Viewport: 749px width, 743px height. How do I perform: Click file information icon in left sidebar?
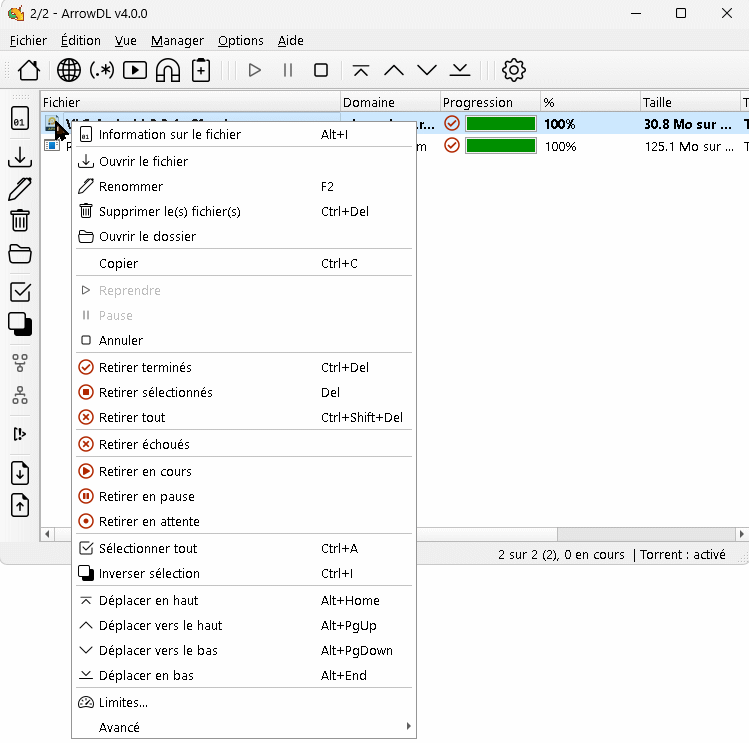pyautogui.click(x=20, y=118)
